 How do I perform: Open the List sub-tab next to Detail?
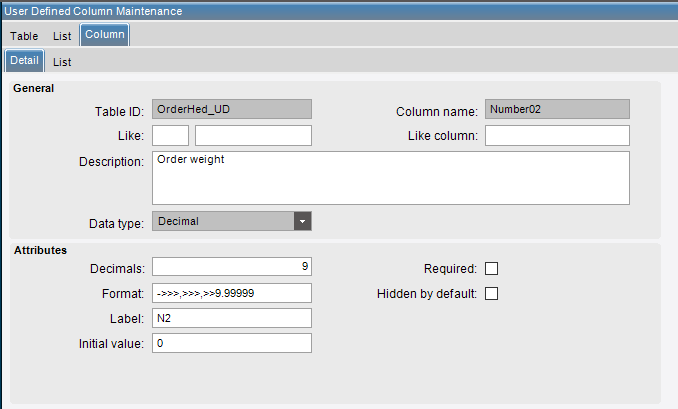[x=62, y=61]
